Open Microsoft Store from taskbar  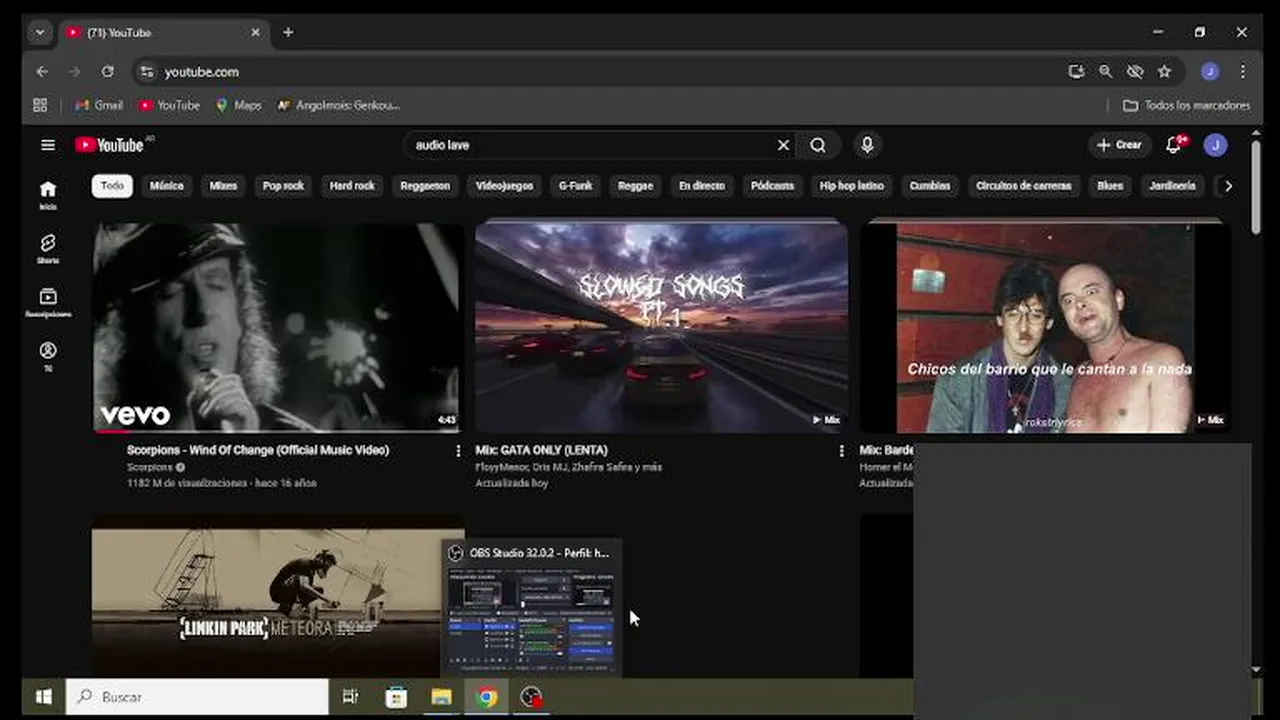pos(396,697)
